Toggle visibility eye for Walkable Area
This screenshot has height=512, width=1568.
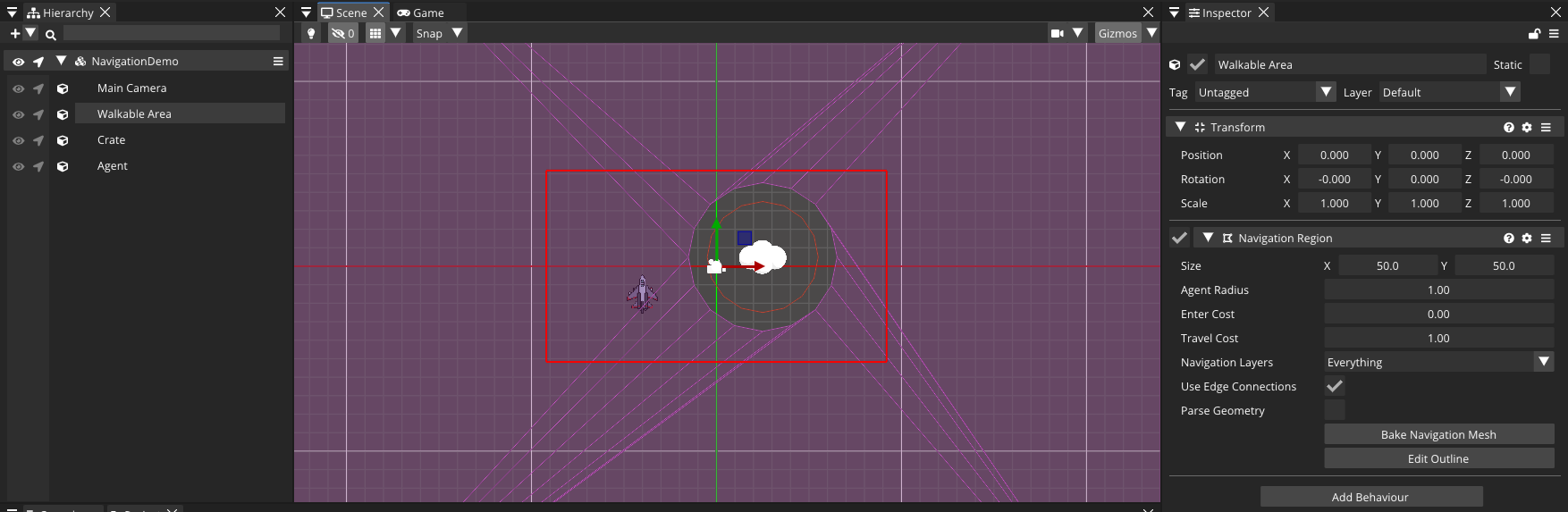point(18,114)
